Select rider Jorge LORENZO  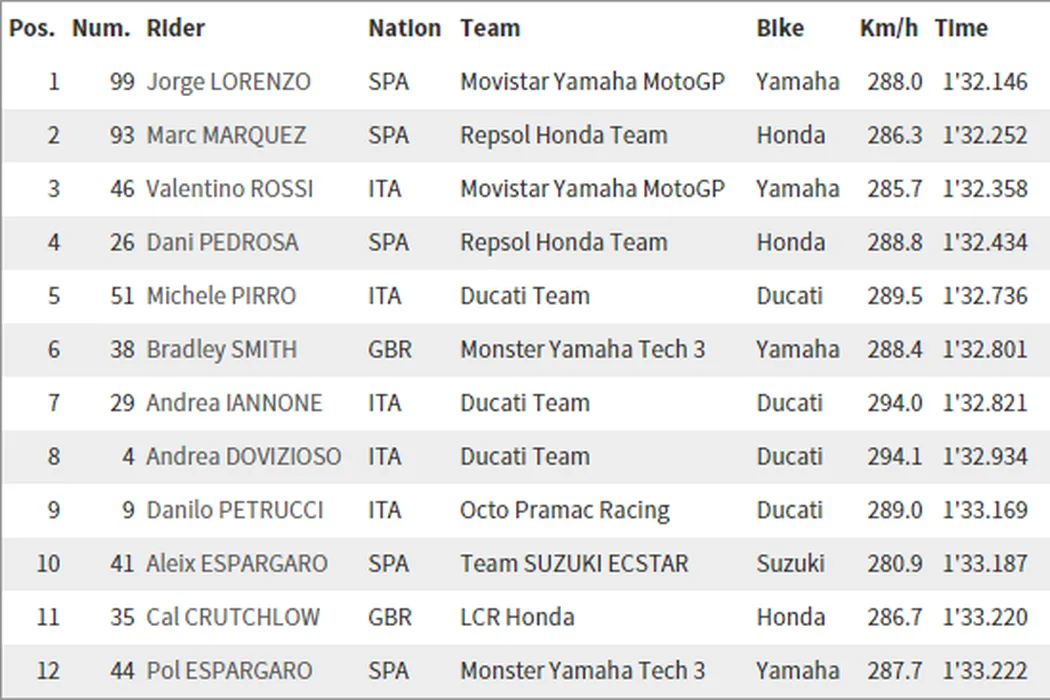pyautogui.click(x=228, y=82)
